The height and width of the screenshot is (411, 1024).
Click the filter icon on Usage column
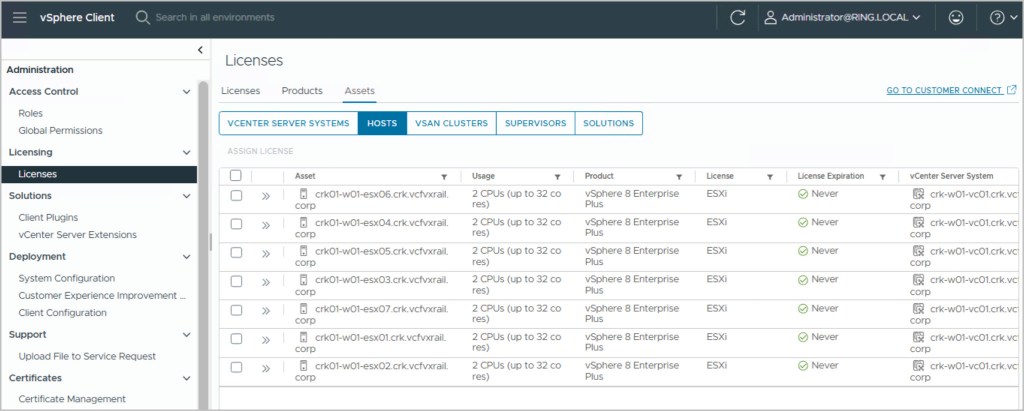[557, 176]
